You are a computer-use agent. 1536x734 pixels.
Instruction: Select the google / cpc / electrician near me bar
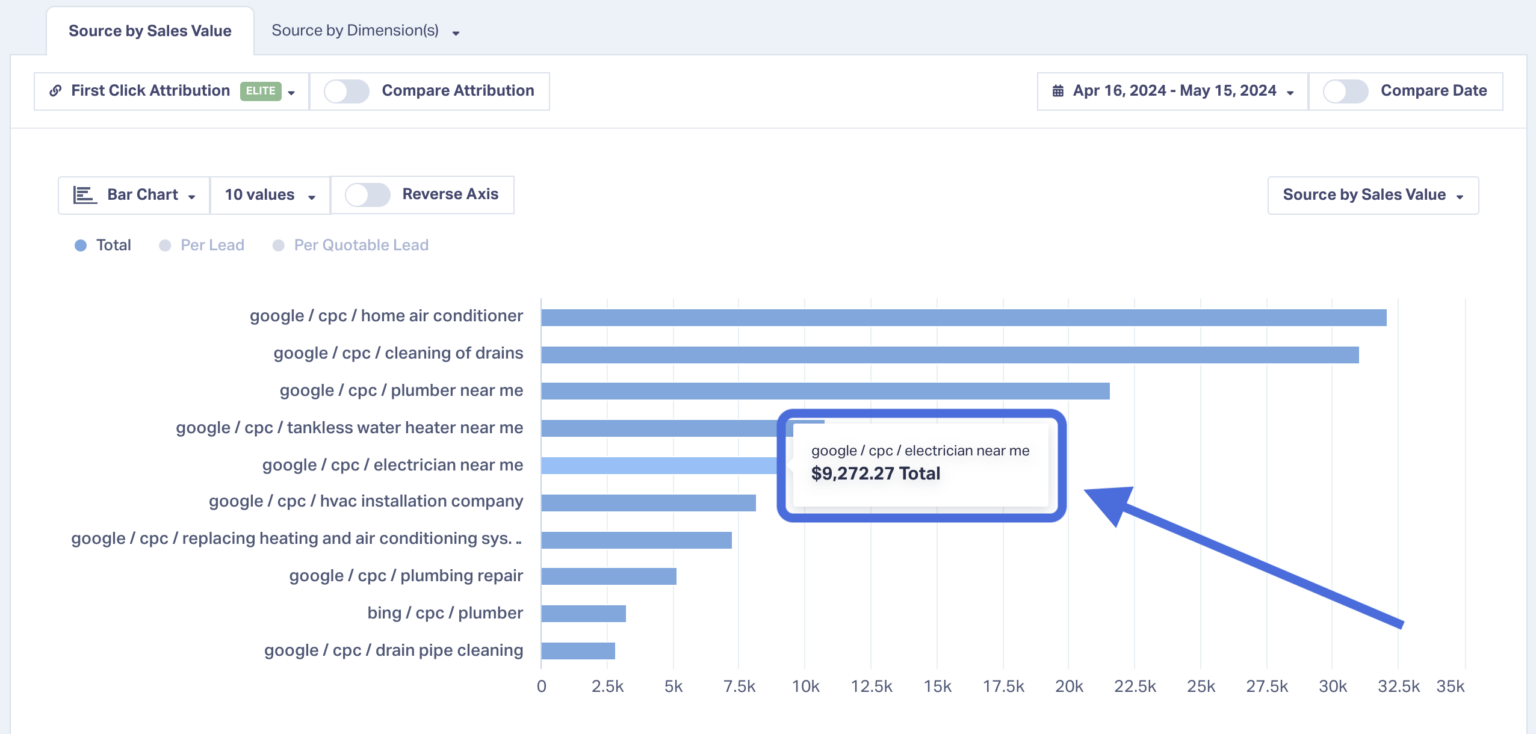point(650,464)
